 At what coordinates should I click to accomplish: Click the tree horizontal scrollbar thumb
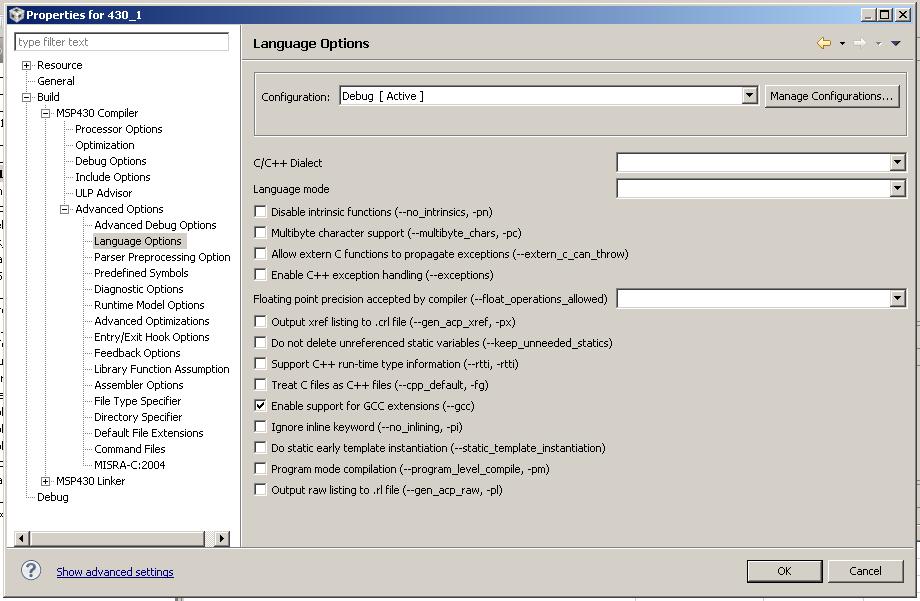[117, 538]
